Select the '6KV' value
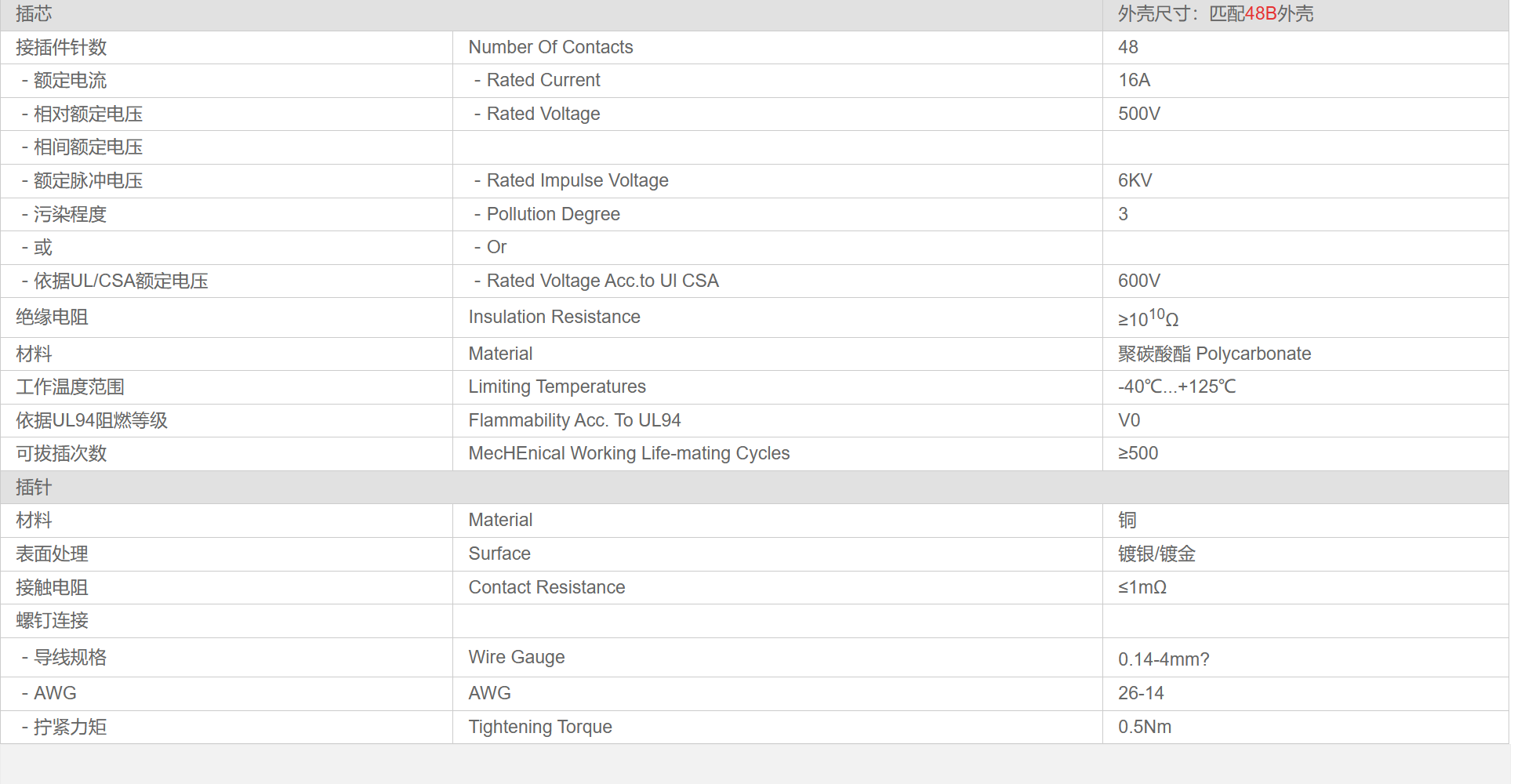Screen dimensions: 1514x784 [1135, 180]
